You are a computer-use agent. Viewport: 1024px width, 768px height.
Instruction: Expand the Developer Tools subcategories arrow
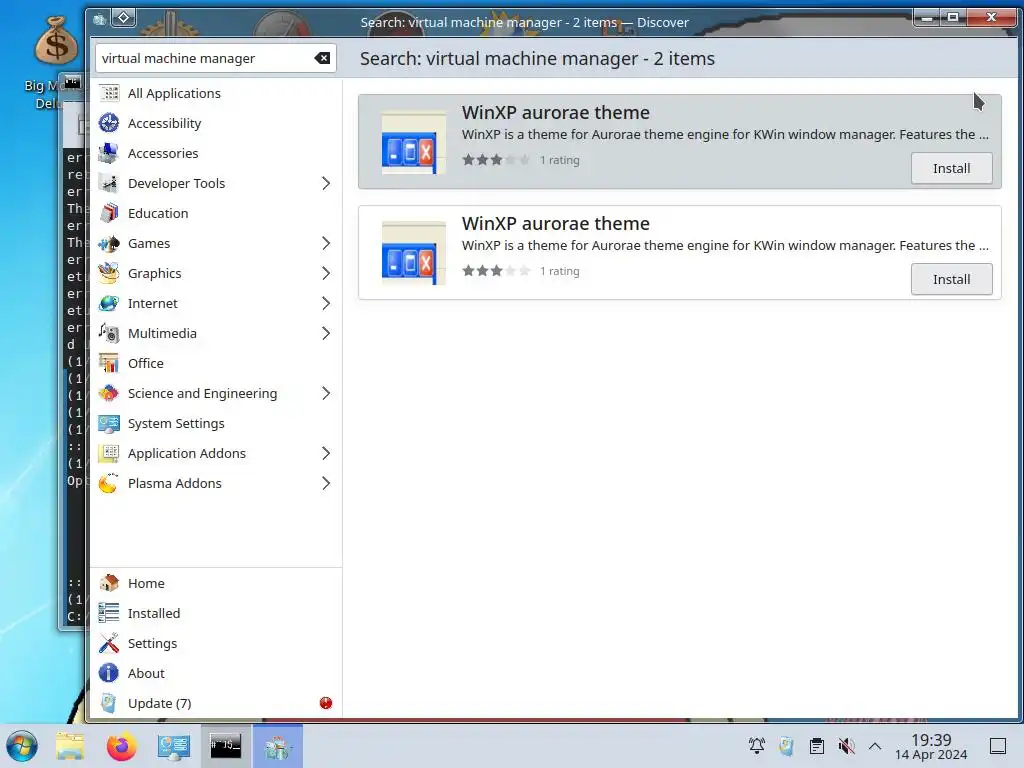[325, 184]
